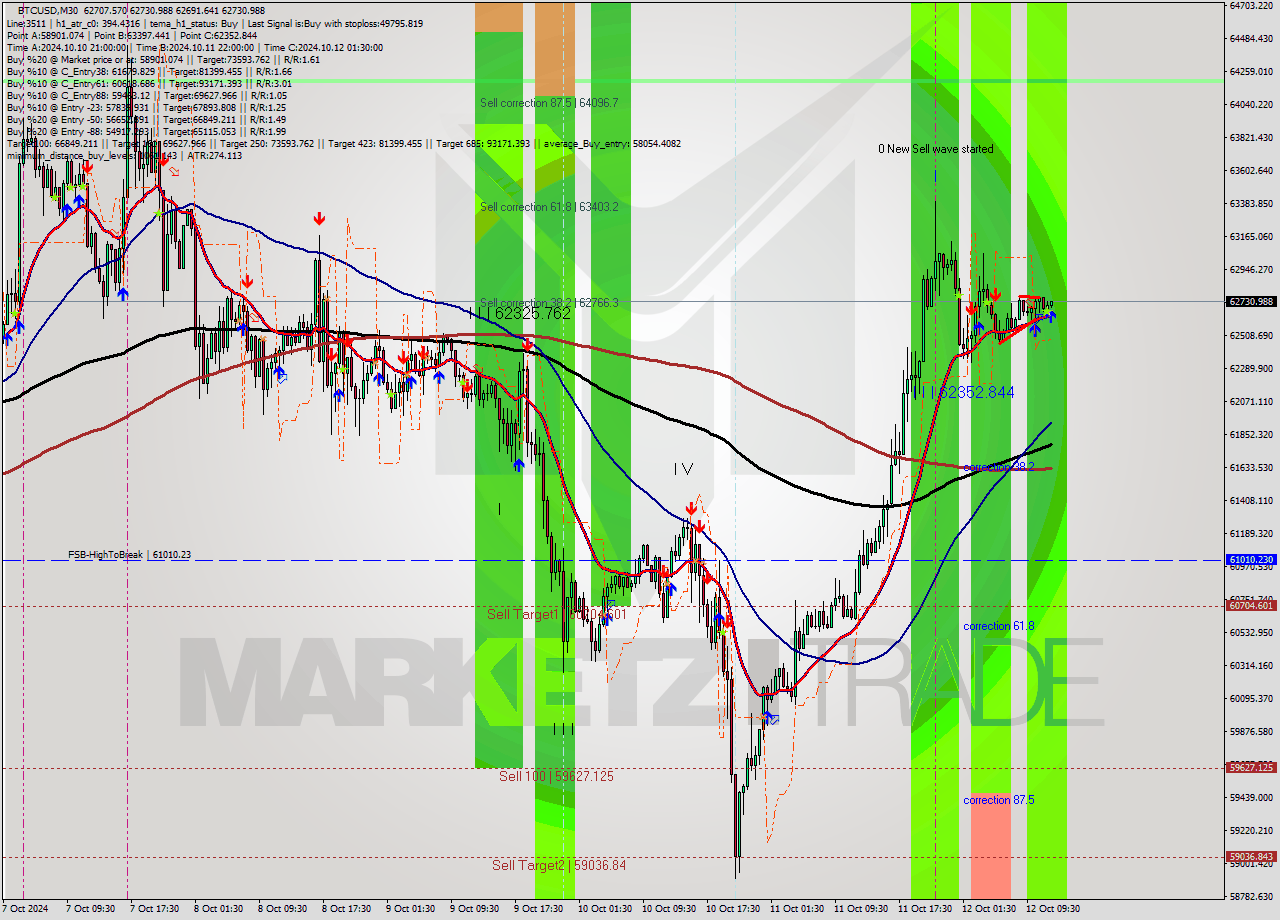Click the 63821.436 price axis value
The image size is (1280, 920).
click(x=1250, y=137)
